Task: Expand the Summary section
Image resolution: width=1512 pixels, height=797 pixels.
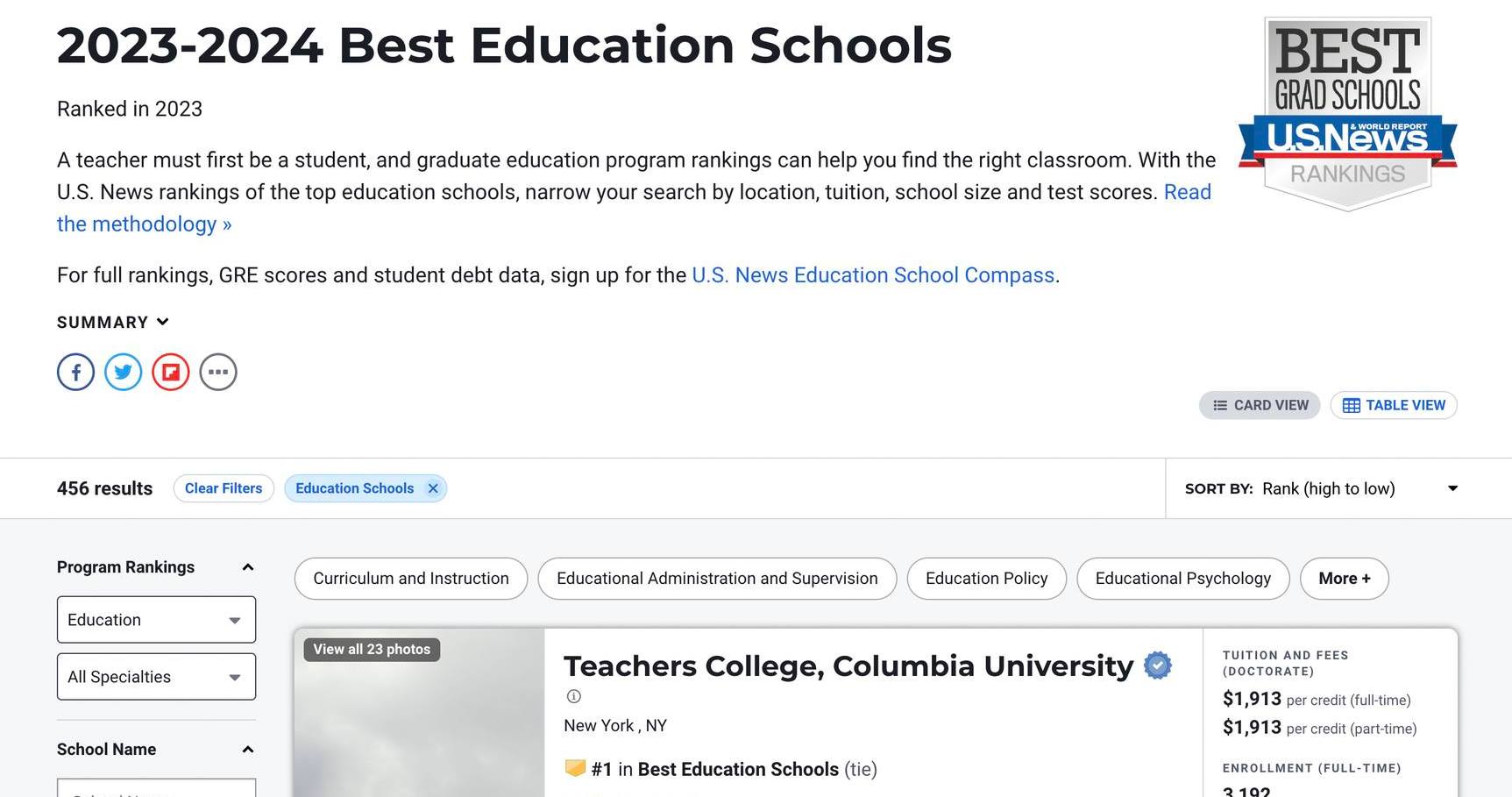Action: (113, 322)
